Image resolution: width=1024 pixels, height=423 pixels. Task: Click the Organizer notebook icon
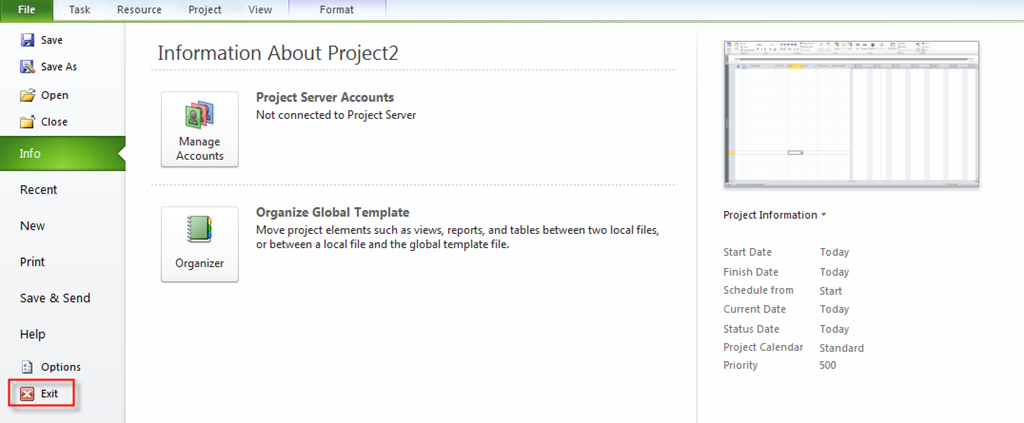click(x=200, y=230)
